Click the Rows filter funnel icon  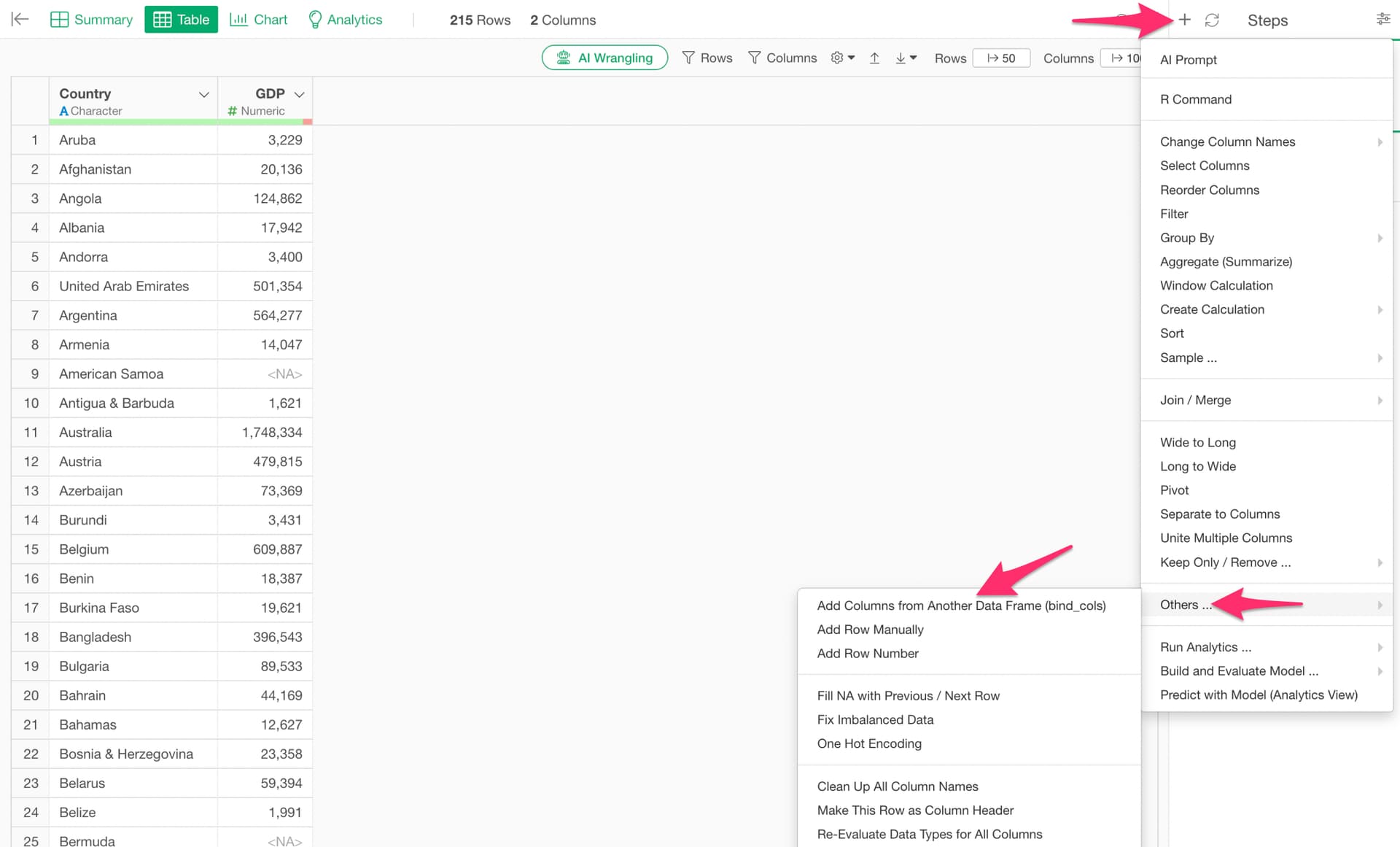688,58
